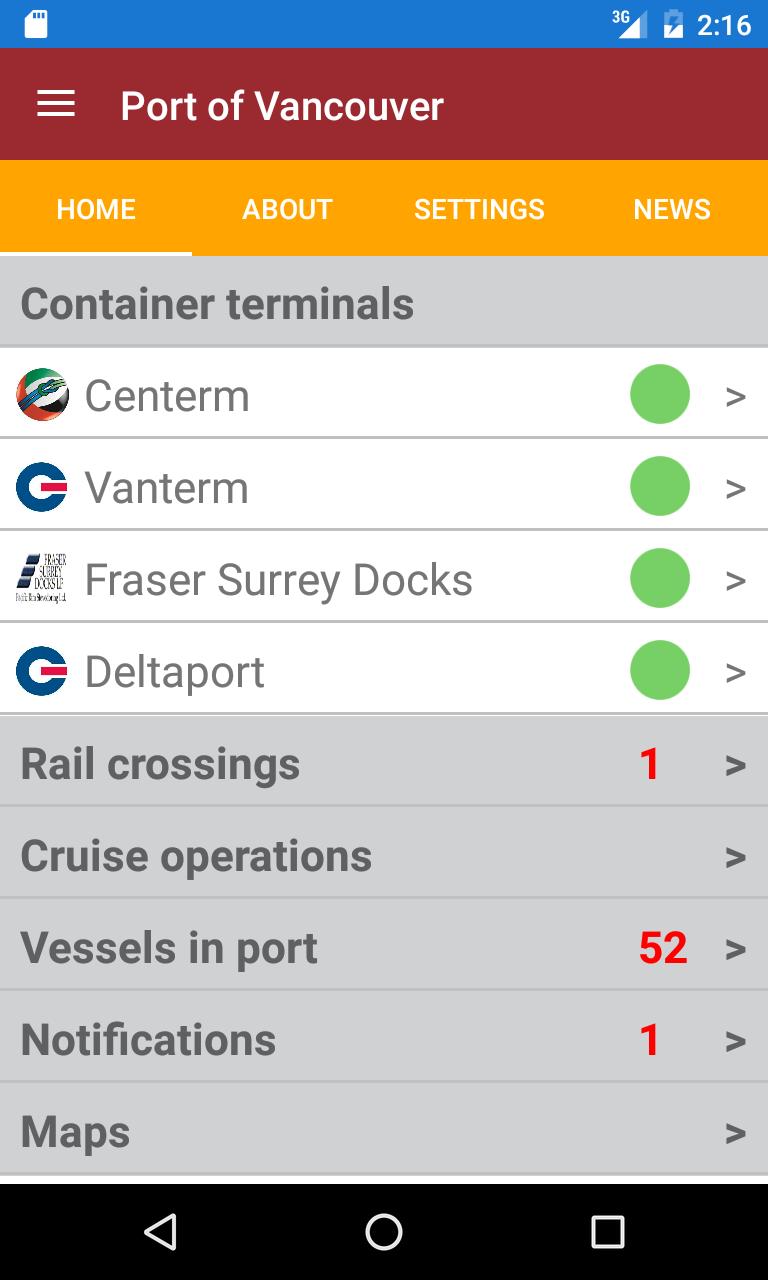The image size is (768, 1280).
Task: Tap Android recent apps square button
Action: (x=607, y=1232)
